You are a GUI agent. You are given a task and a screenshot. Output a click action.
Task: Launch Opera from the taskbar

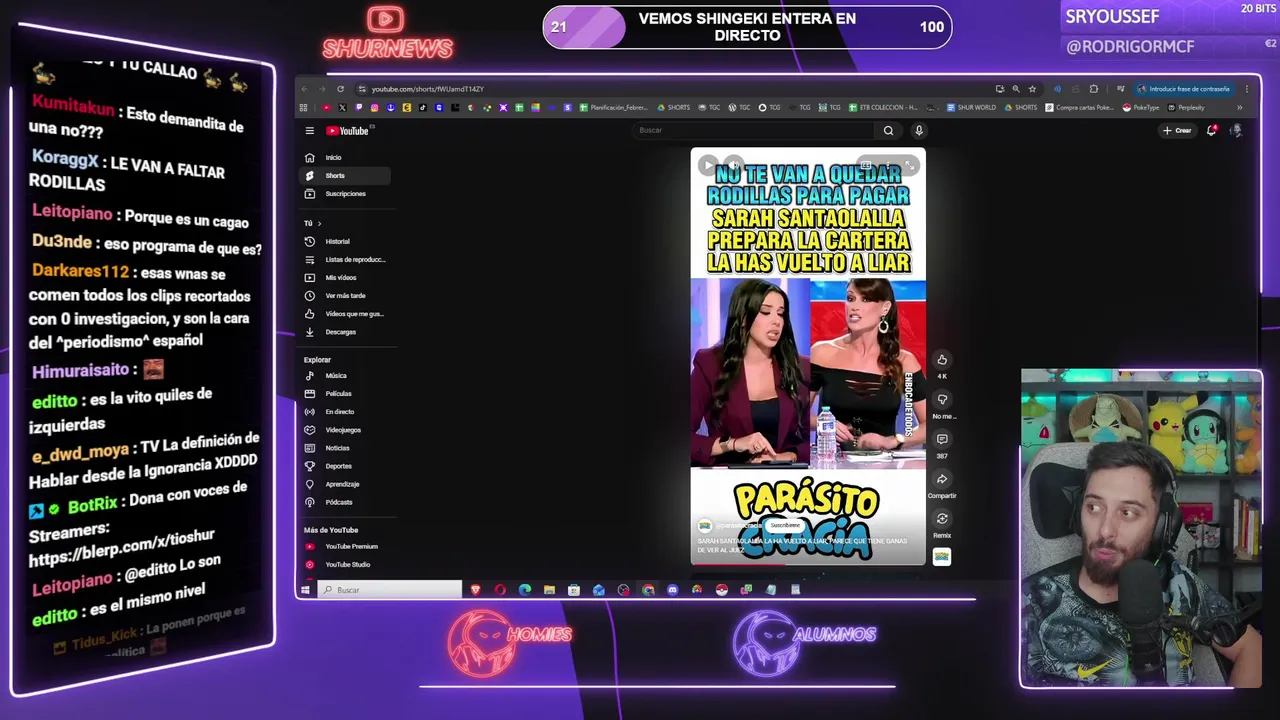click(x=500, y=590)
